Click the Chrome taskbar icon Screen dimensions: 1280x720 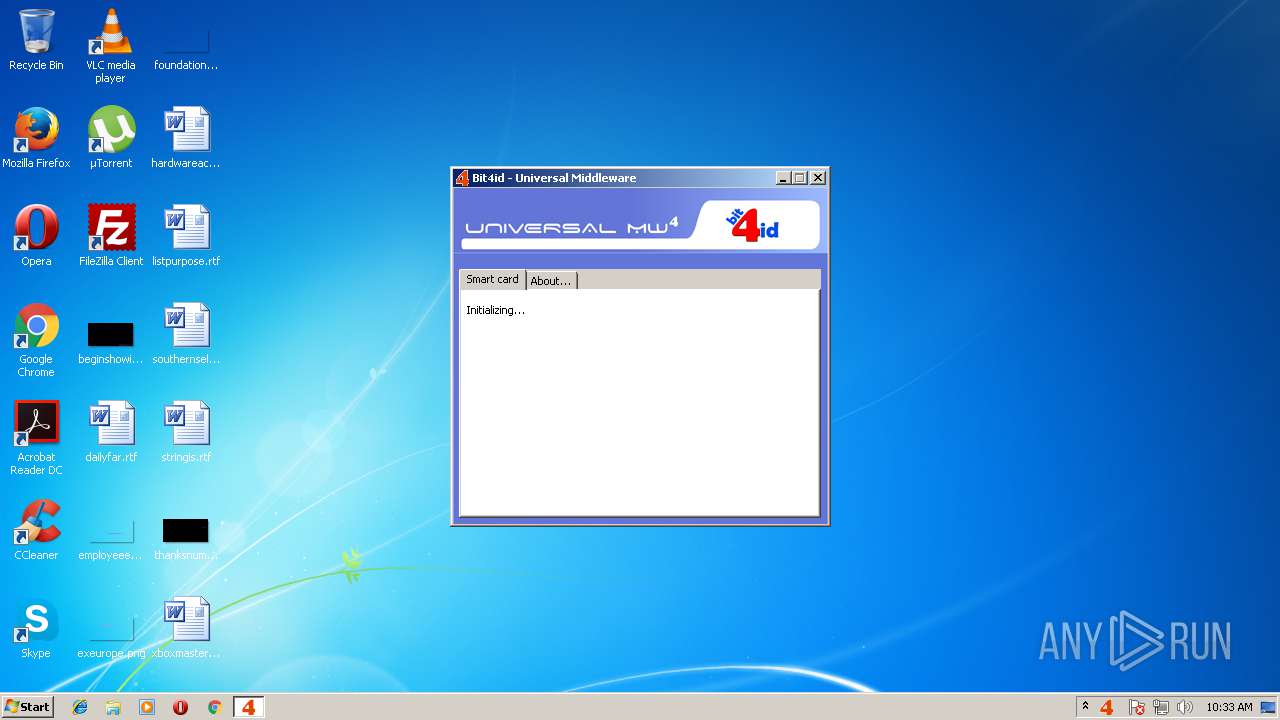[x=214, y=707]
